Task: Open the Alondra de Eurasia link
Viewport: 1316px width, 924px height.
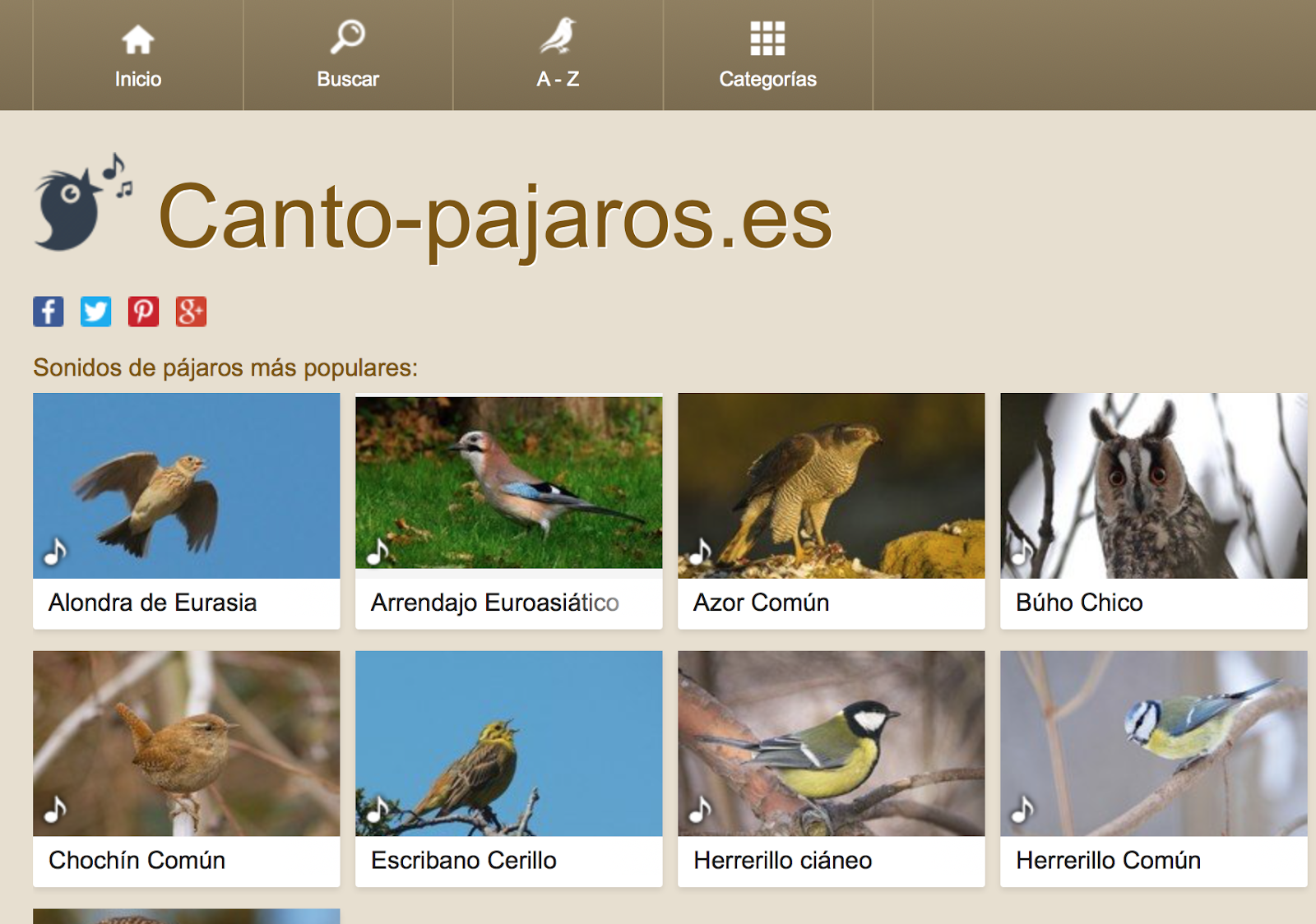Action: pos(153,603)
